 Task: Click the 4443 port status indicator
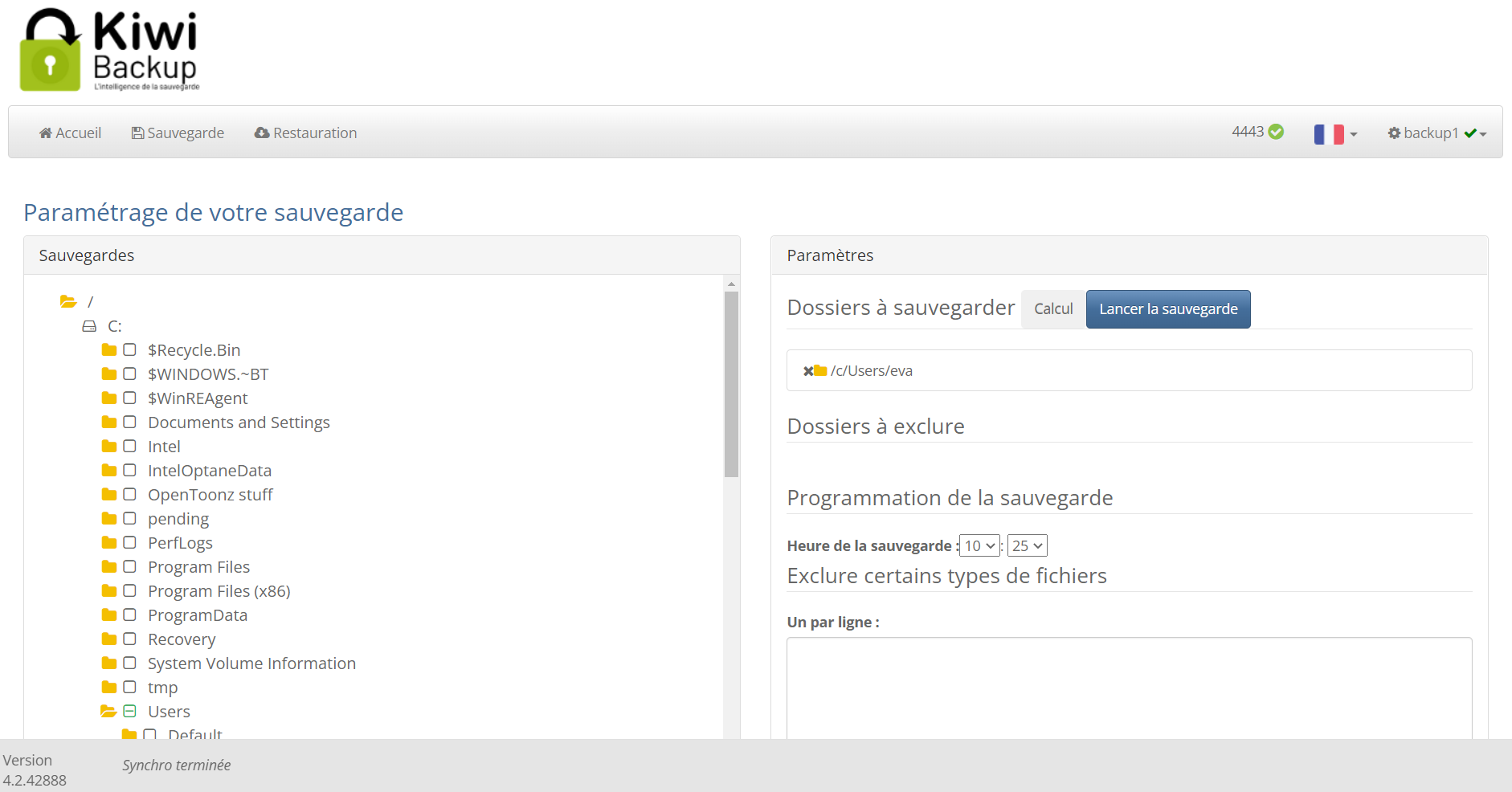pos(1257,132)
